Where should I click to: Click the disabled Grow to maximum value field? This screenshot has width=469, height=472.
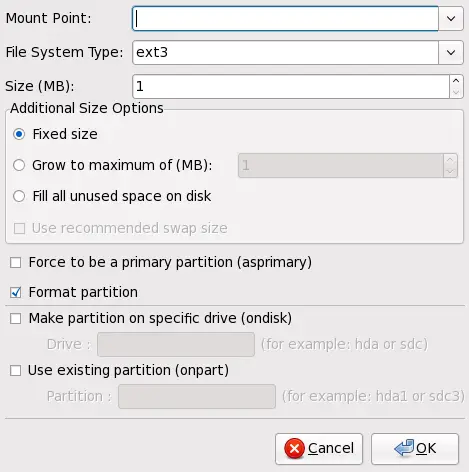(x=341, y=165)
